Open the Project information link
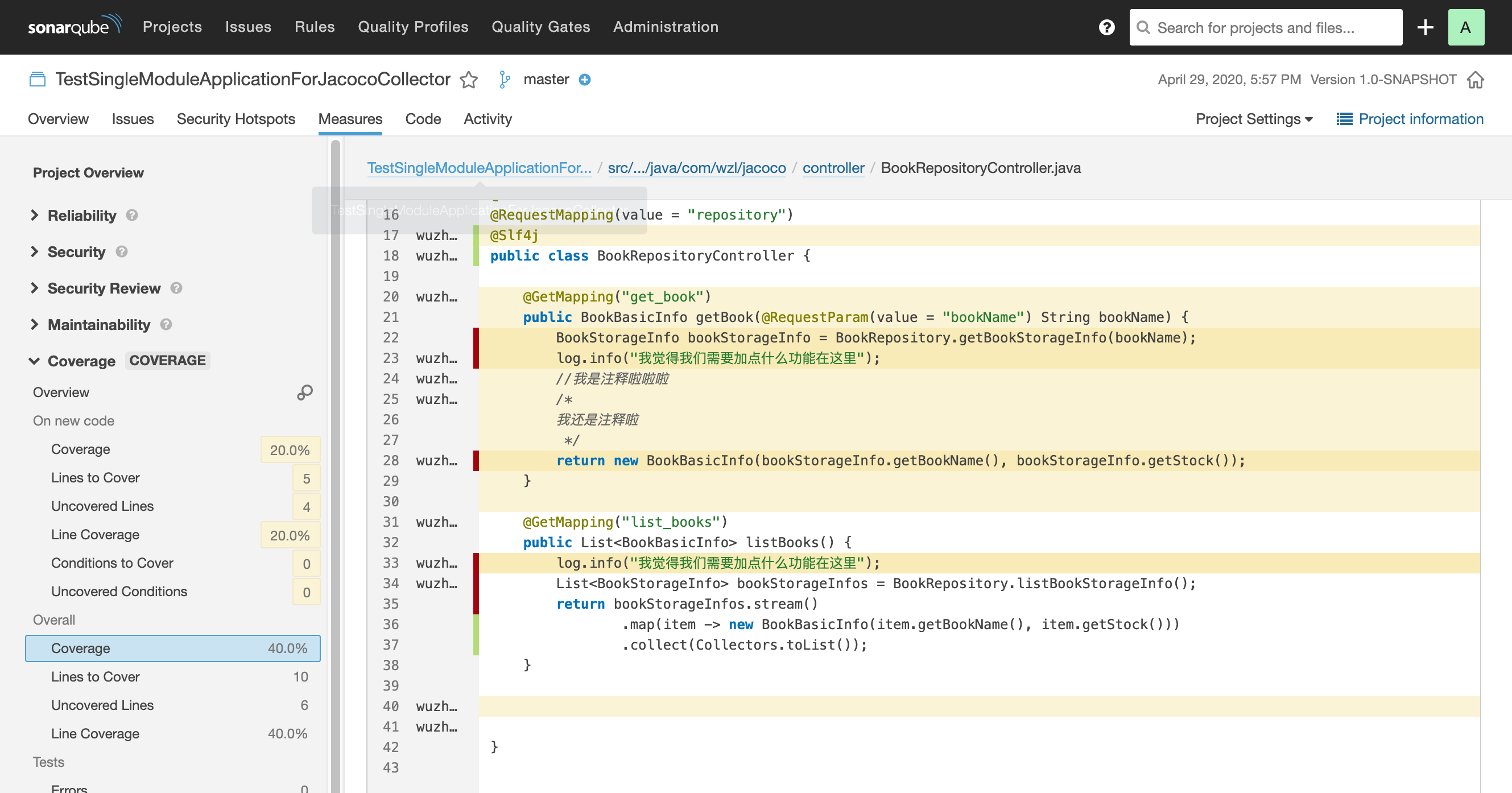The image size is (1512, 793). pos(1410,118)
